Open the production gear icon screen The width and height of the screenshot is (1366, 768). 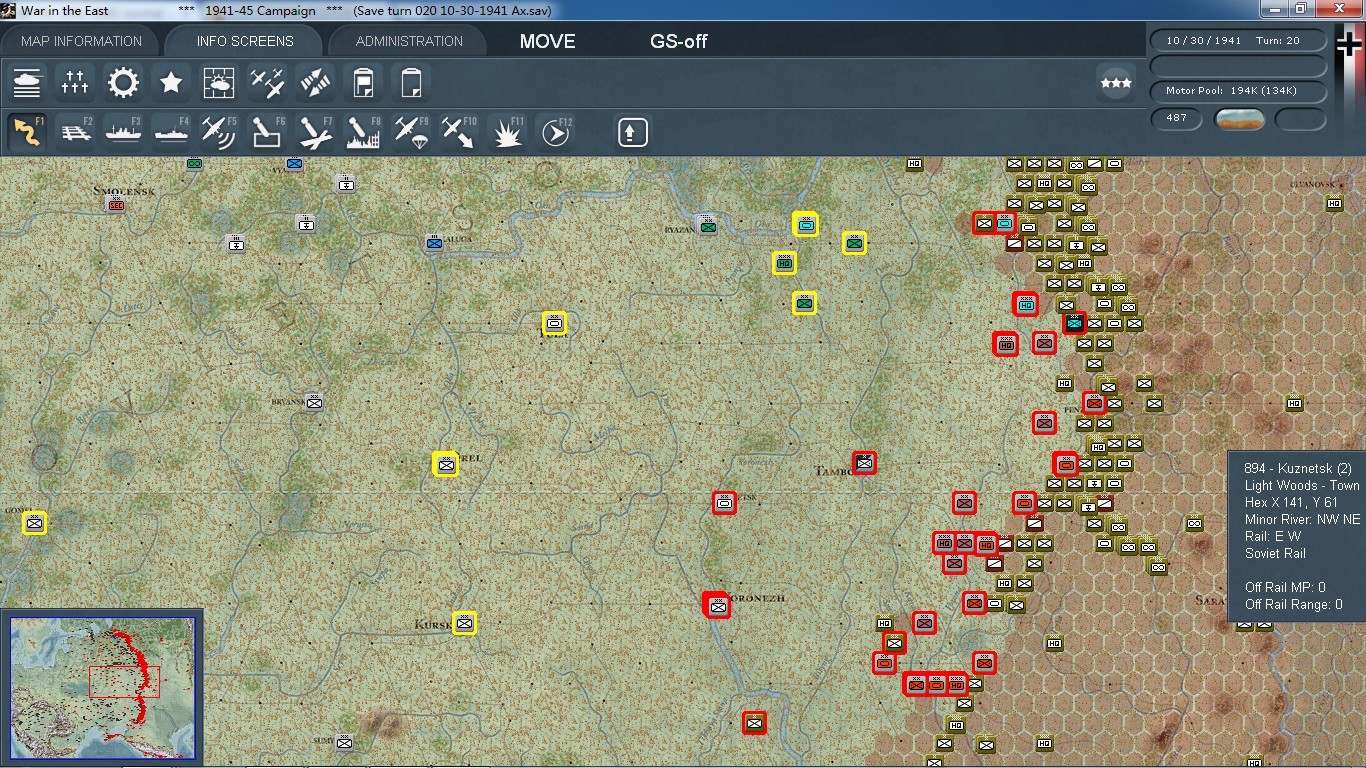coord(123,83)
